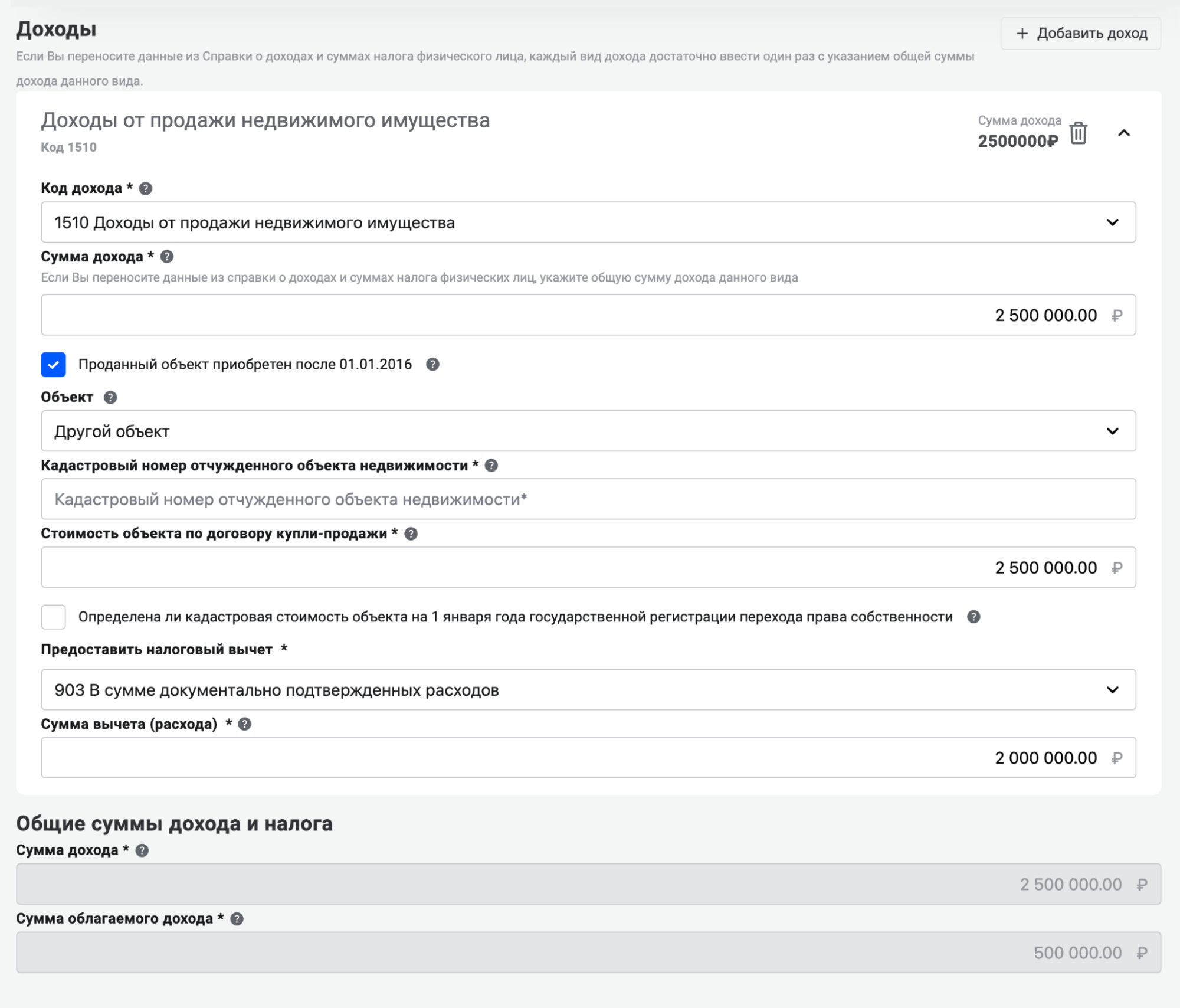1180x1008 pixels.
Task: Click the Доходы от продажи недвижимого имущества heading
Action: tap(265, 120)
